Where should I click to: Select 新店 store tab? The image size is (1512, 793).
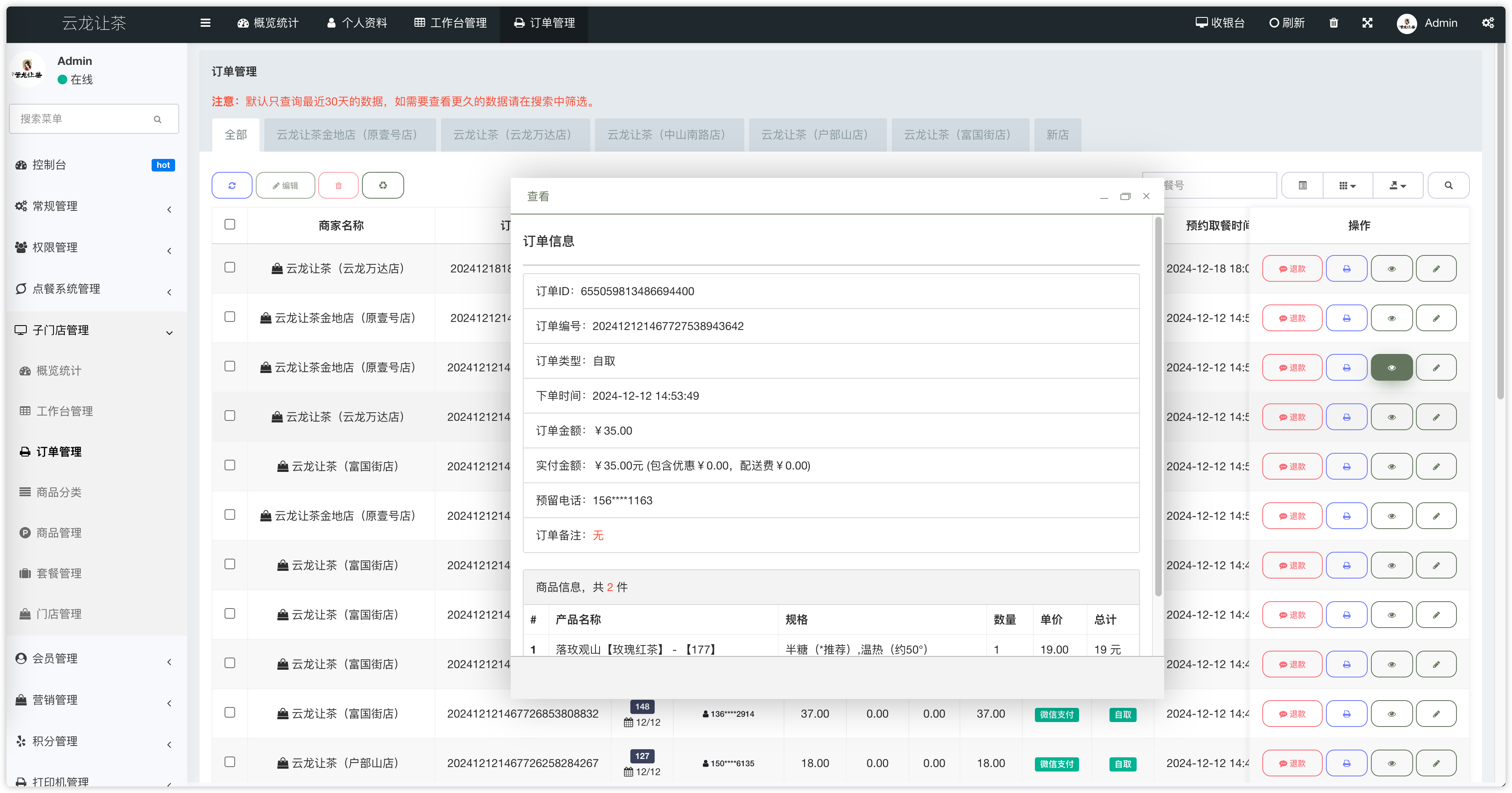pos(1058,135)
